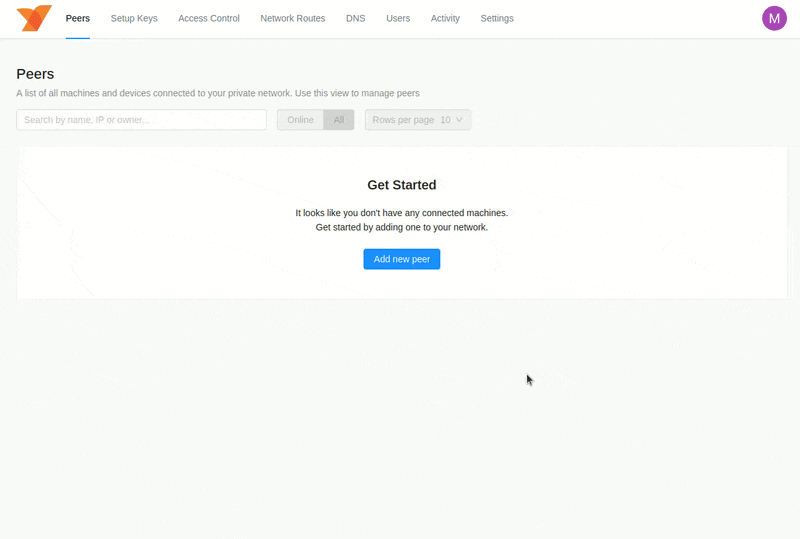
Task: Open Access Control section
Action: [209, 18]
